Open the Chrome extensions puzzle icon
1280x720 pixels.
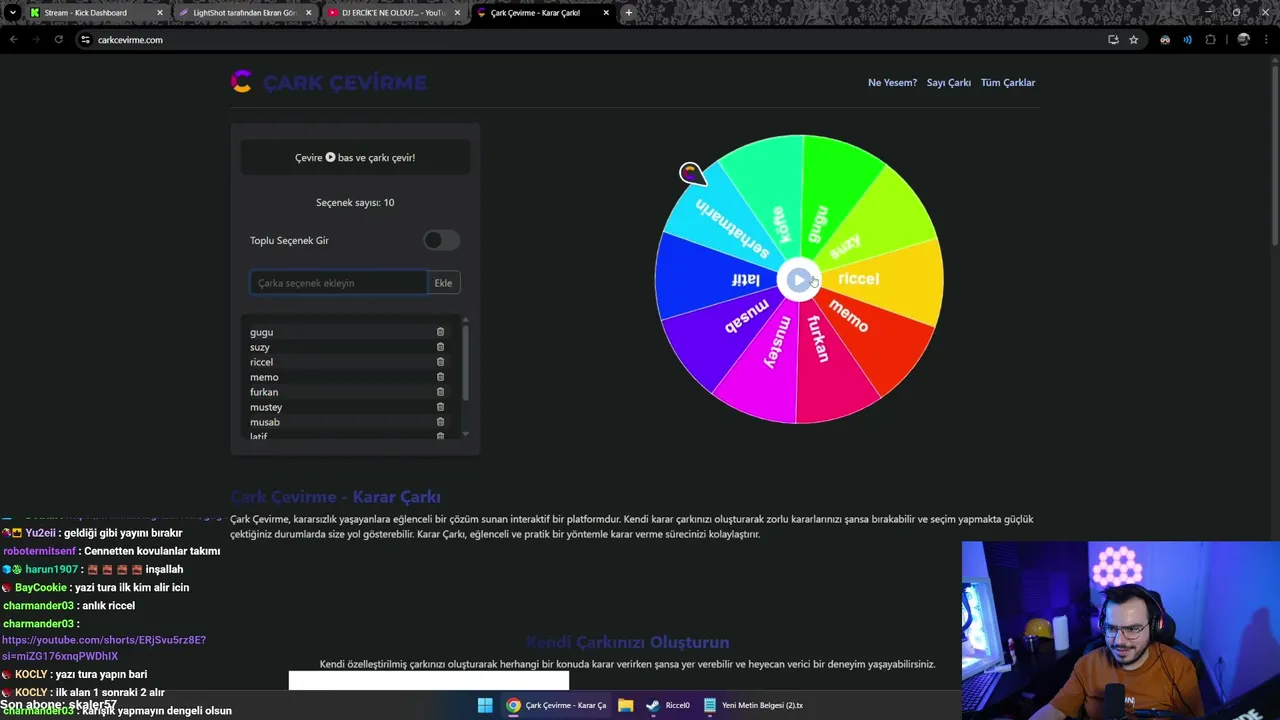(x=1210, y=40)
